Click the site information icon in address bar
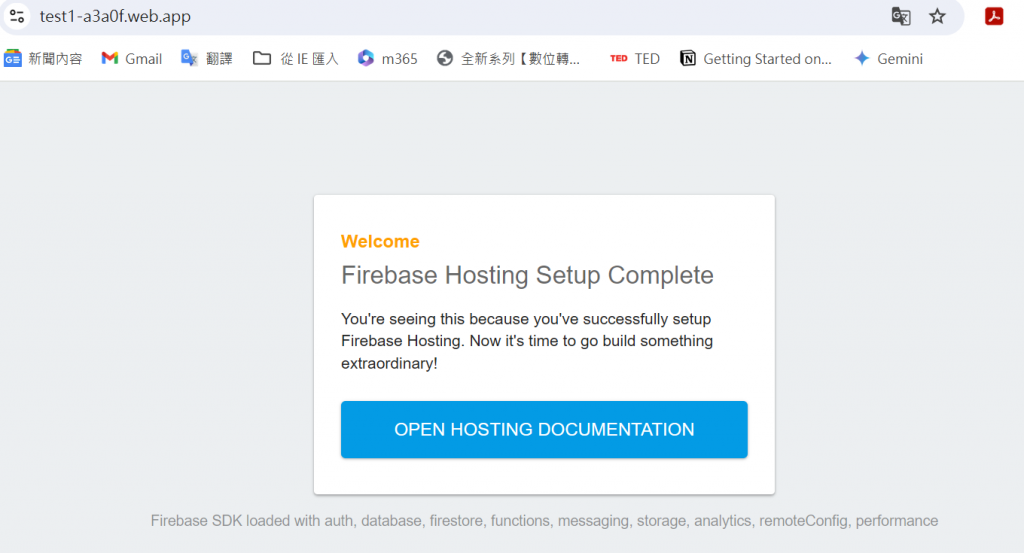The height and width of the screenshot is (553, 1024). 17,16
